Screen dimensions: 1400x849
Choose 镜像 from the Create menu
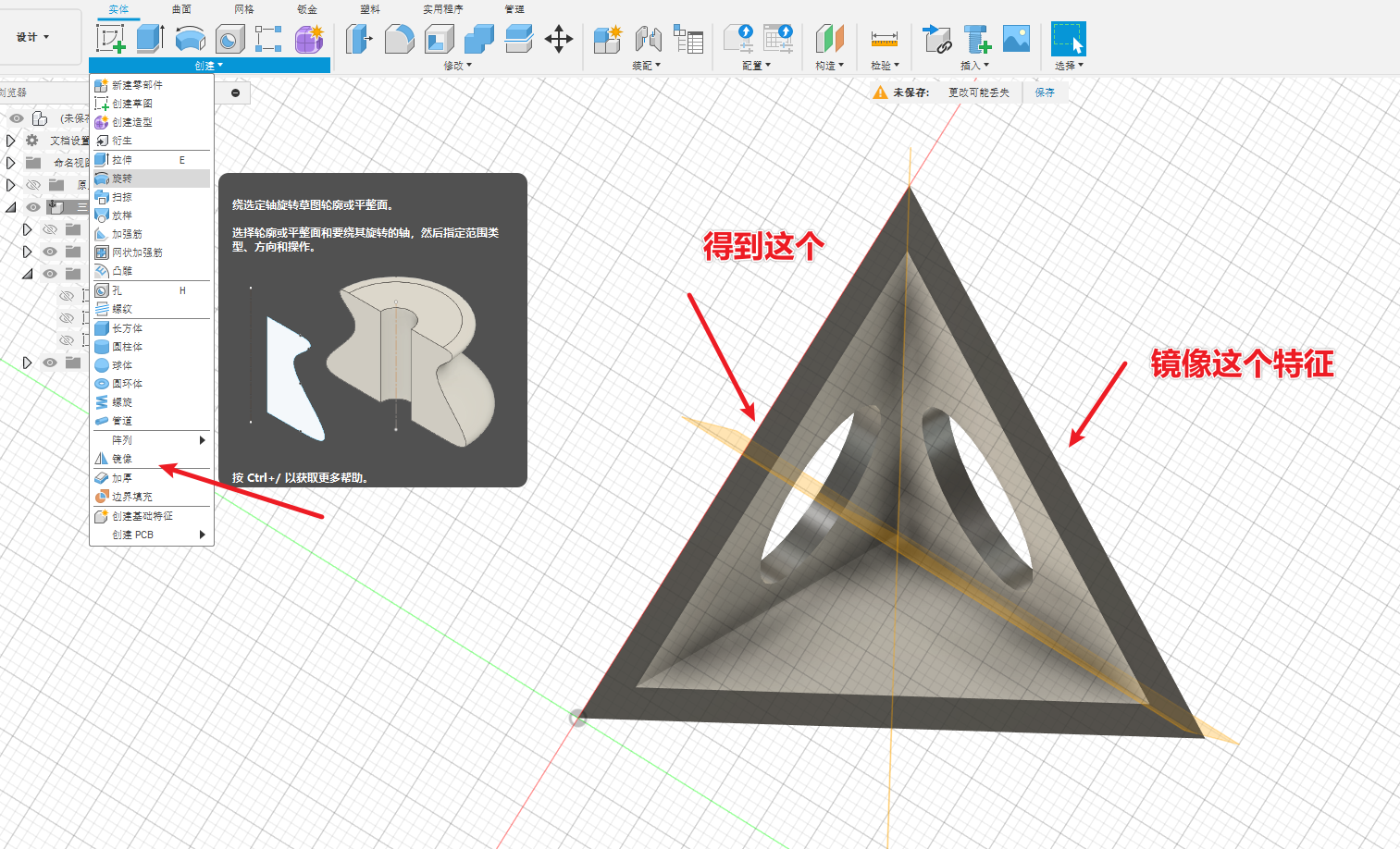122,459
